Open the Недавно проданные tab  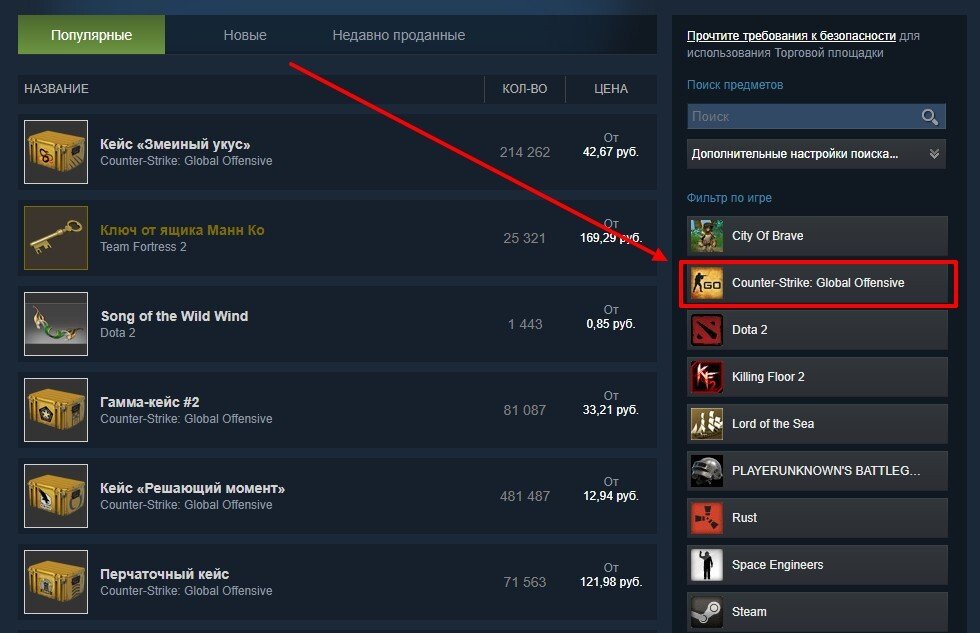point(399,35)
